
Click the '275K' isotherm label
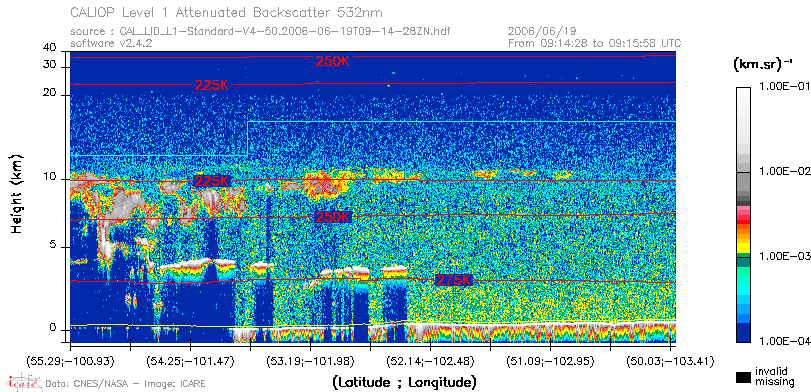(x=455, y=280)
